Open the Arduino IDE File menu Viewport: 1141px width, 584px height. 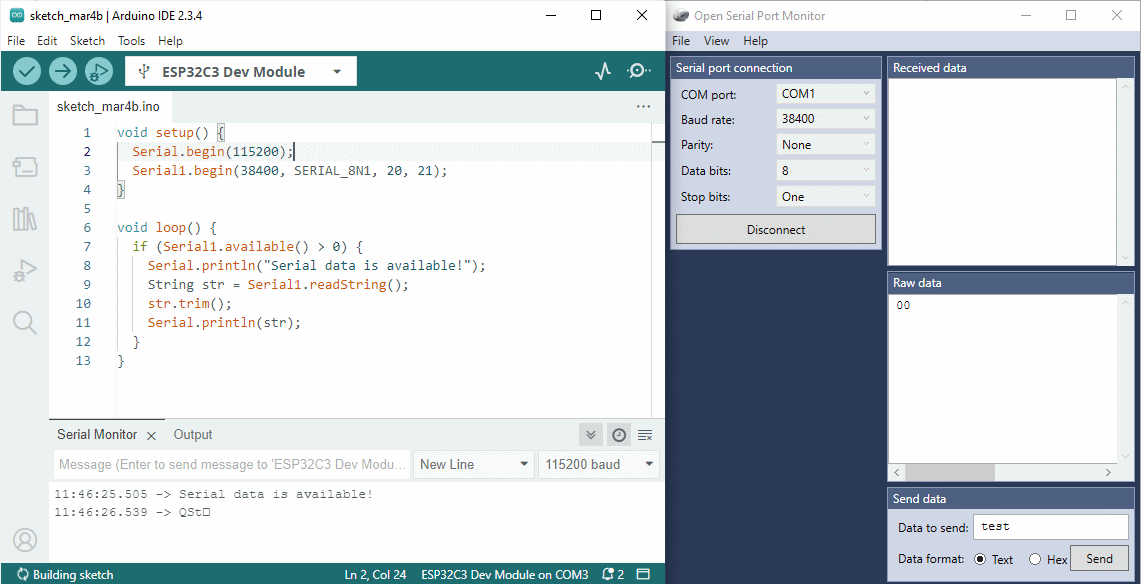click(16, 41)
